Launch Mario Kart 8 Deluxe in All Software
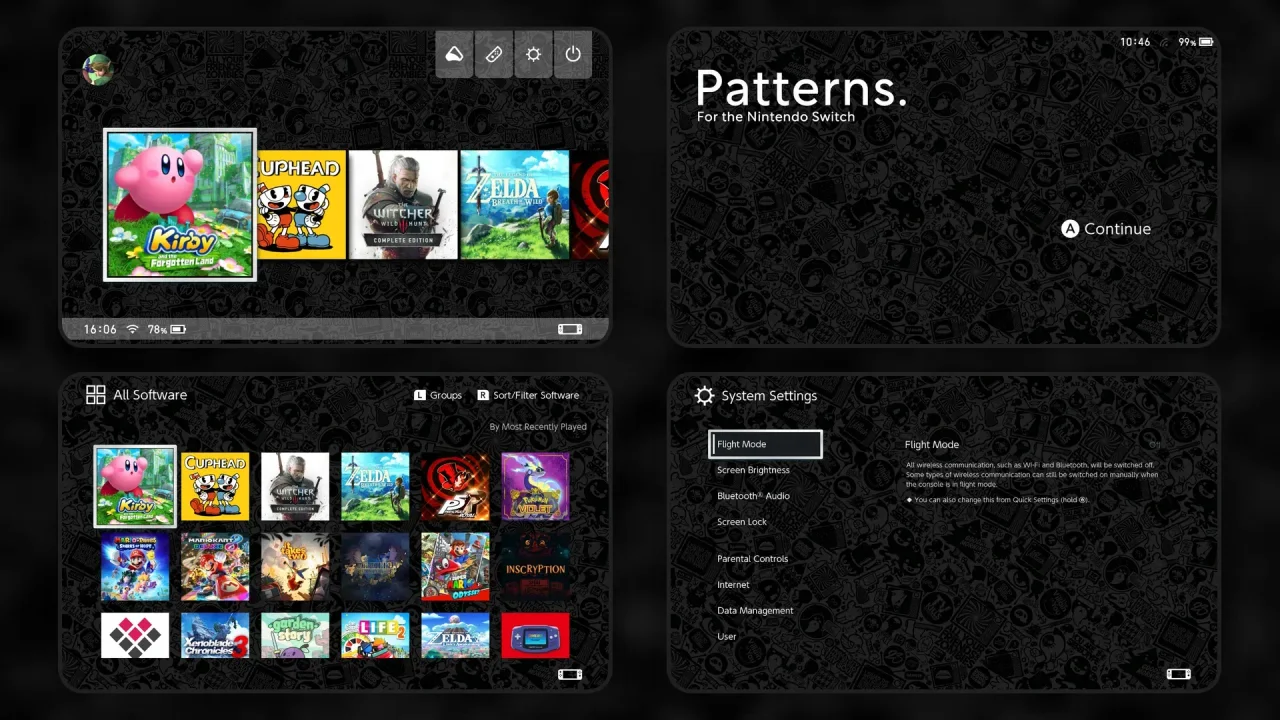The height and width of the screenshot is (720, 1280). [215, 566]
